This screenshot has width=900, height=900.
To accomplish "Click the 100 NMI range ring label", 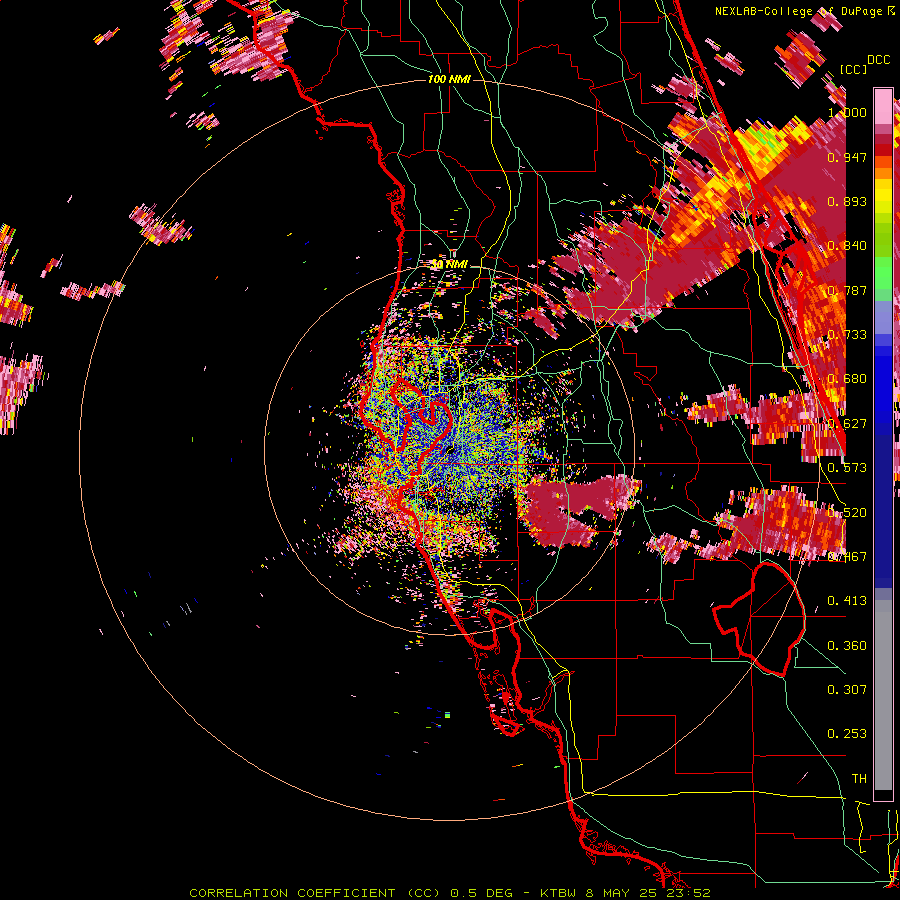I will 449,79.
